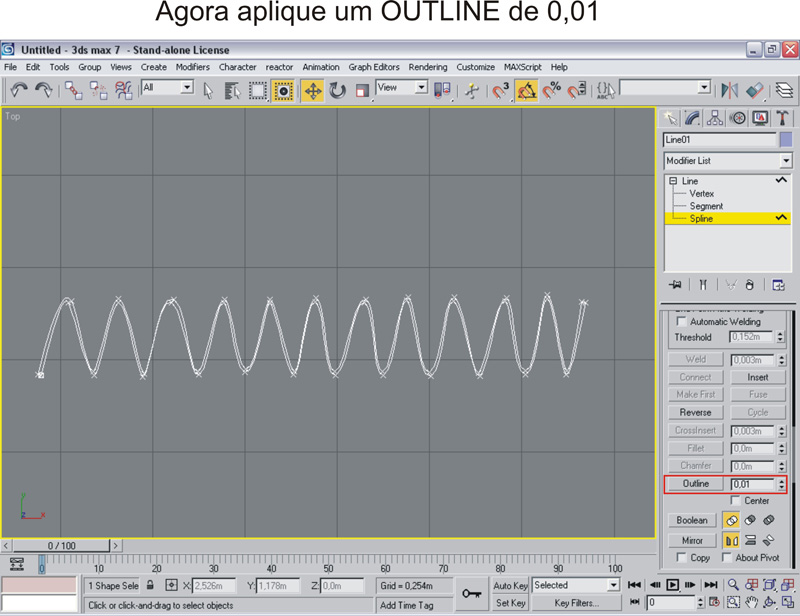This screenshot has height=616, width=800.
Task: Choose the Select Object arrow tool
Action: (208, 91)
